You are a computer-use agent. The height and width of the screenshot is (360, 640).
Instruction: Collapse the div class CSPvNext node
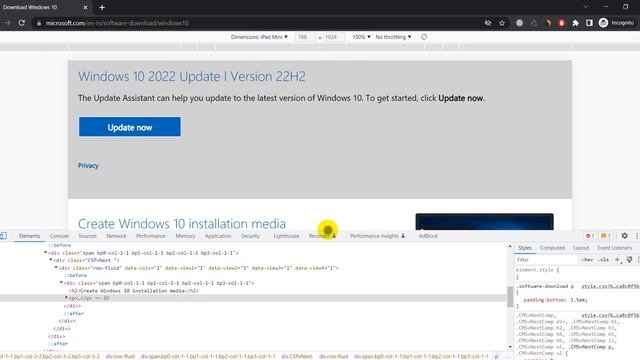coord(51,260)
